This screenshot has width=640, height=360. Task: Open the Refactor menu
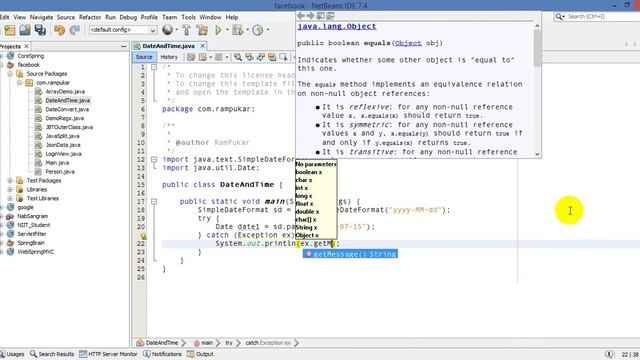tap(90, 17)
